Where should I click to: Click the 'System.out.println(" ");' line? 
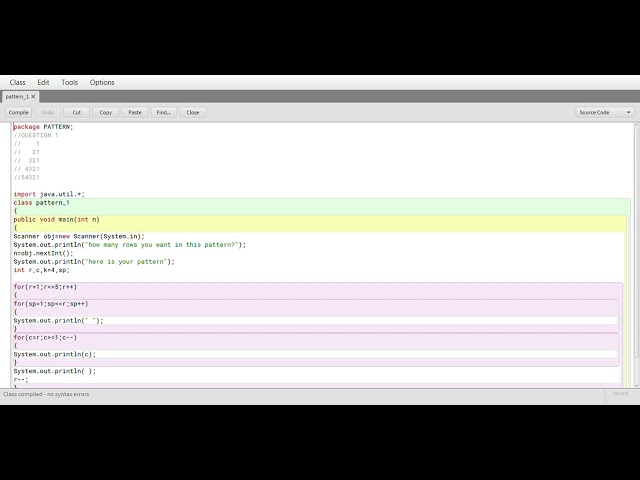click(x=58, y=321)
